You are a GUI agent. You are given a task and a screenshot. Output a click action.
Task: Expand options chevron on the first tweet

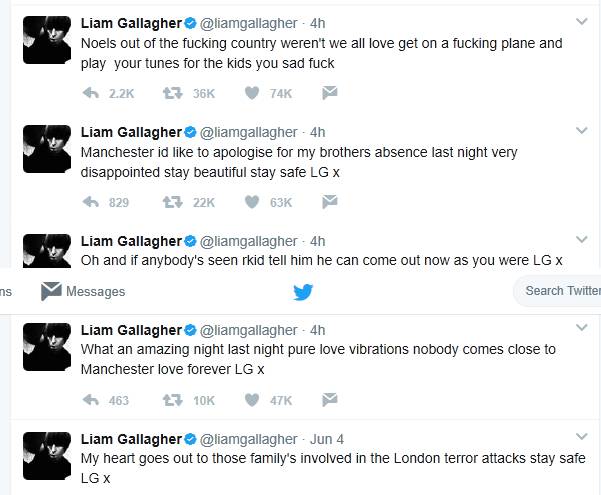(x=581, y=21)
